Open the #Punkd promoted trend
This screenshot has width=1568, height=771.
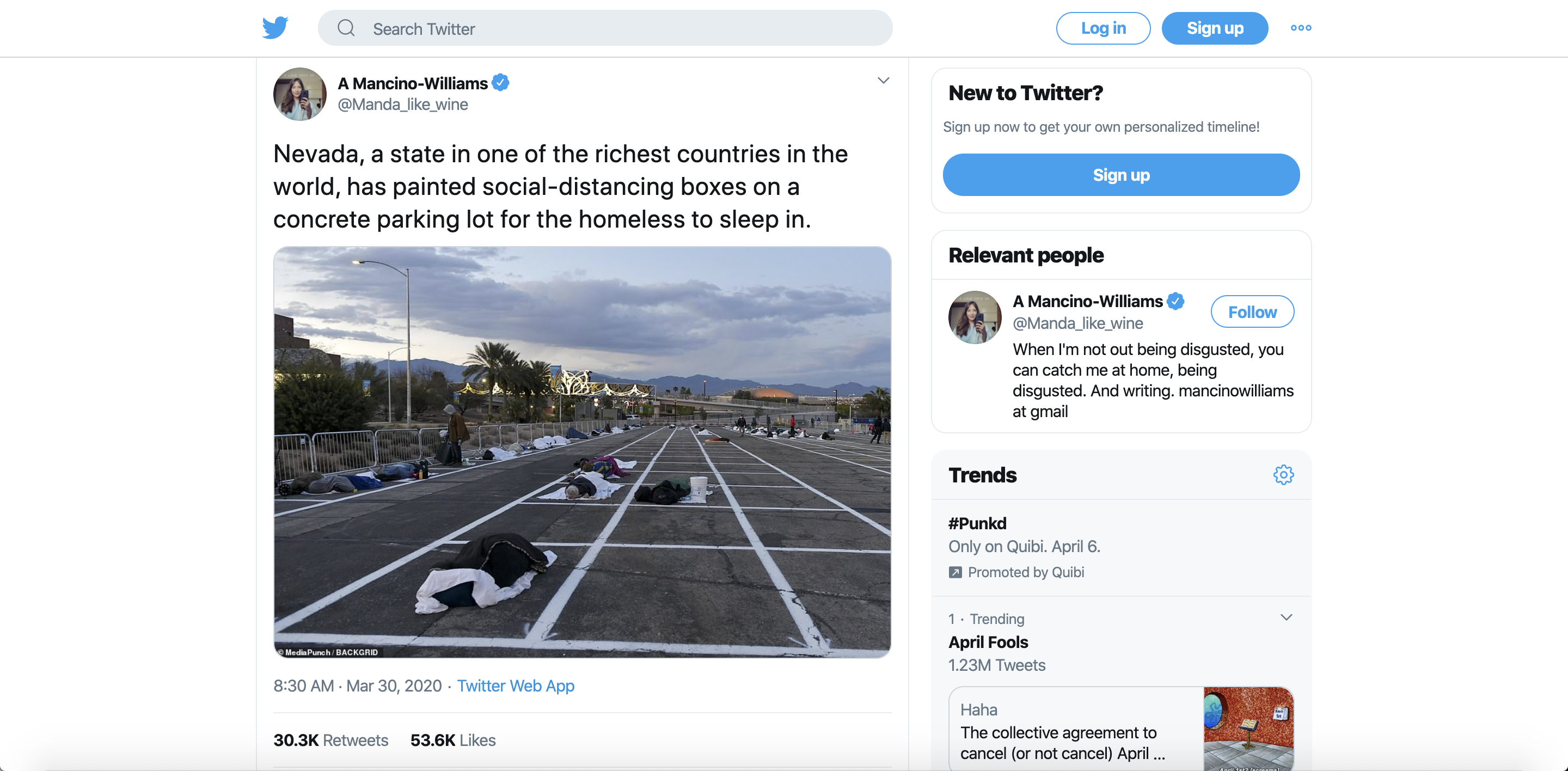click(978, 523)
